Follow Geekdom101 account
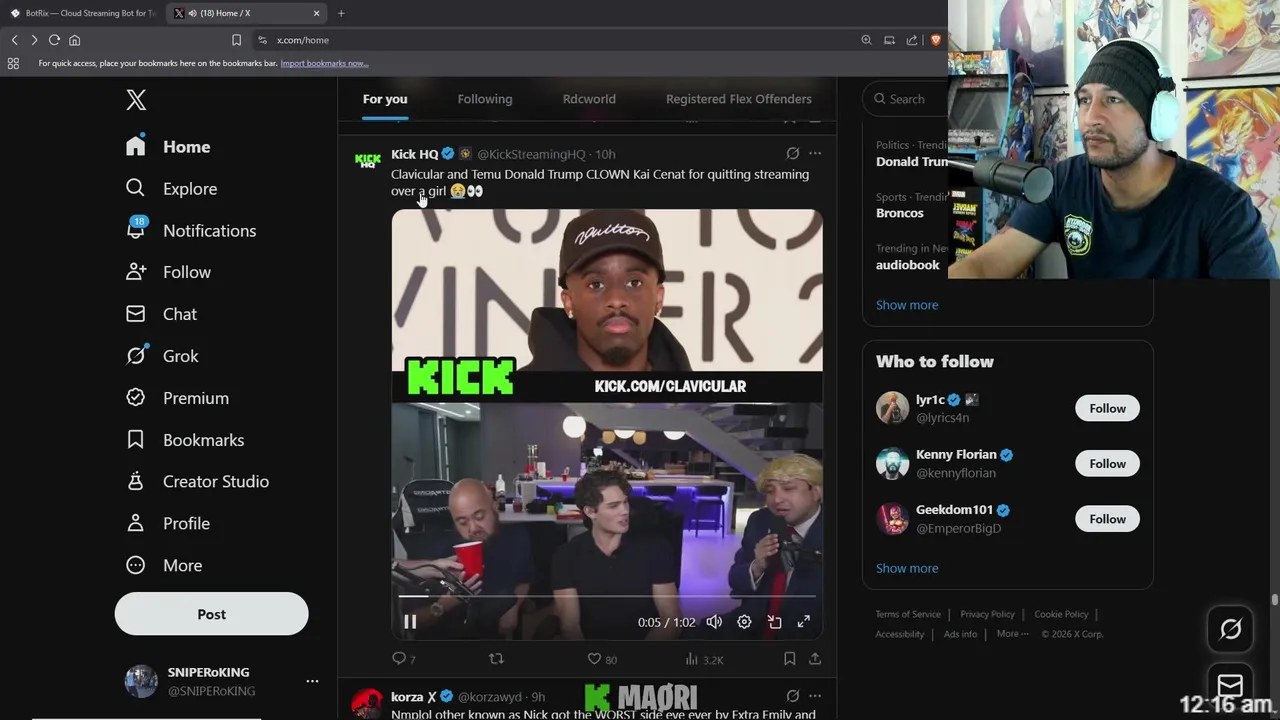The height and width of the screenshot is (720, 1280). pyautogui.click(x=1107, y=519)
